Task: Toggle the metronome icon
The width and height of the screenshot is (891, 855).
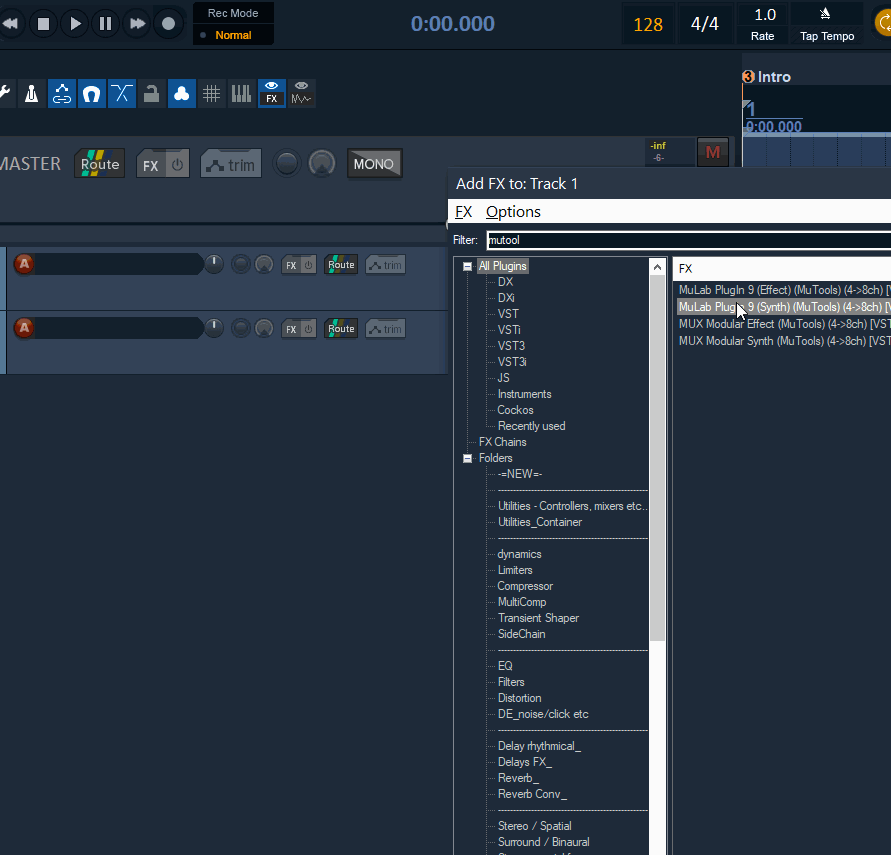Action: 32,94
